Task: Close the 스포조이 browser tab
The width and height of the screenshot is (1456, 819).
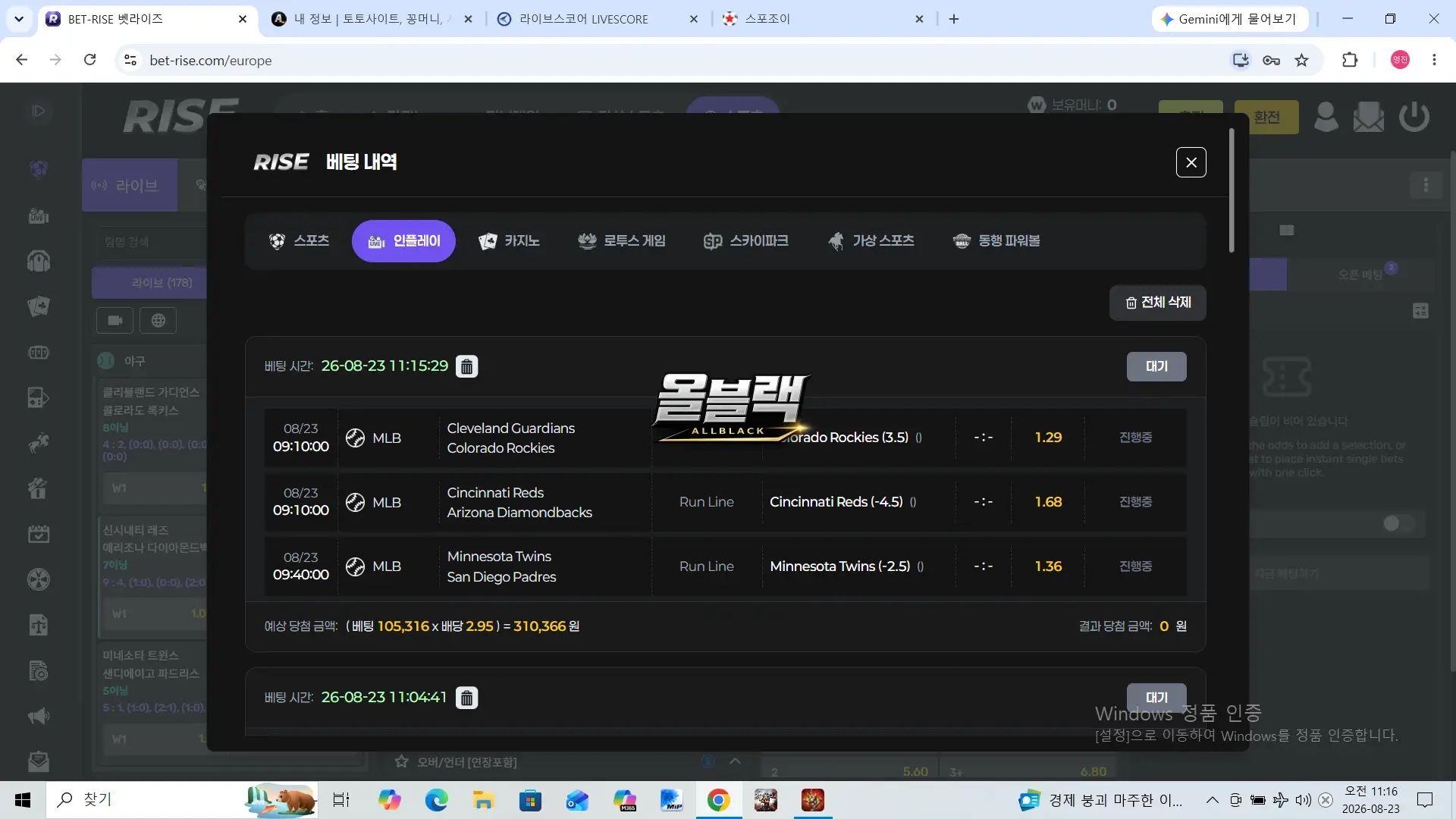Action: click(x=919, y=19)
